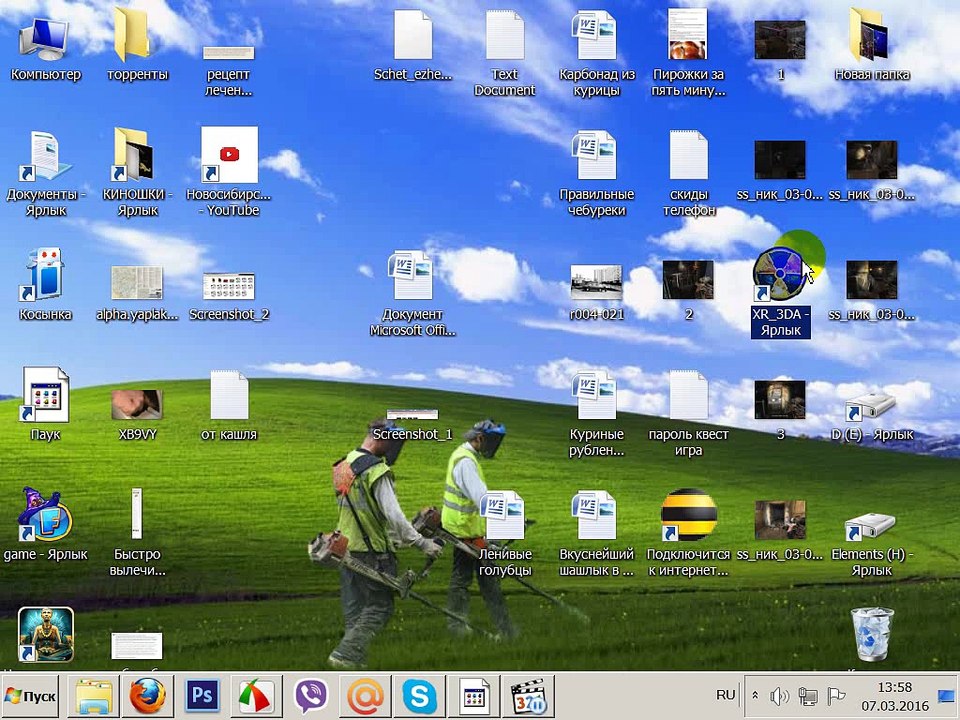Open Windows Explorer from the taskbar
The width and height of the screenshot is (960, 720).
tap(93, 696)
